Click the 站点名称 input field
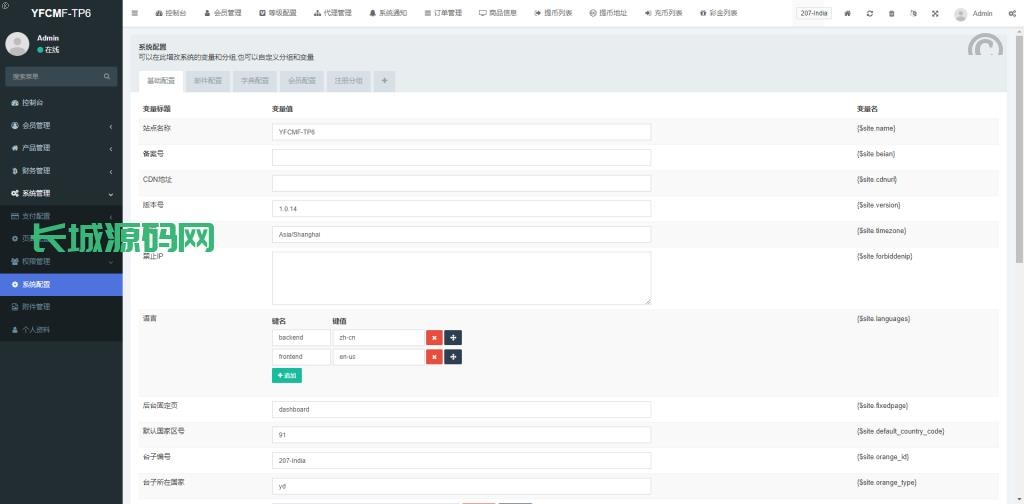 coord(461,131)
